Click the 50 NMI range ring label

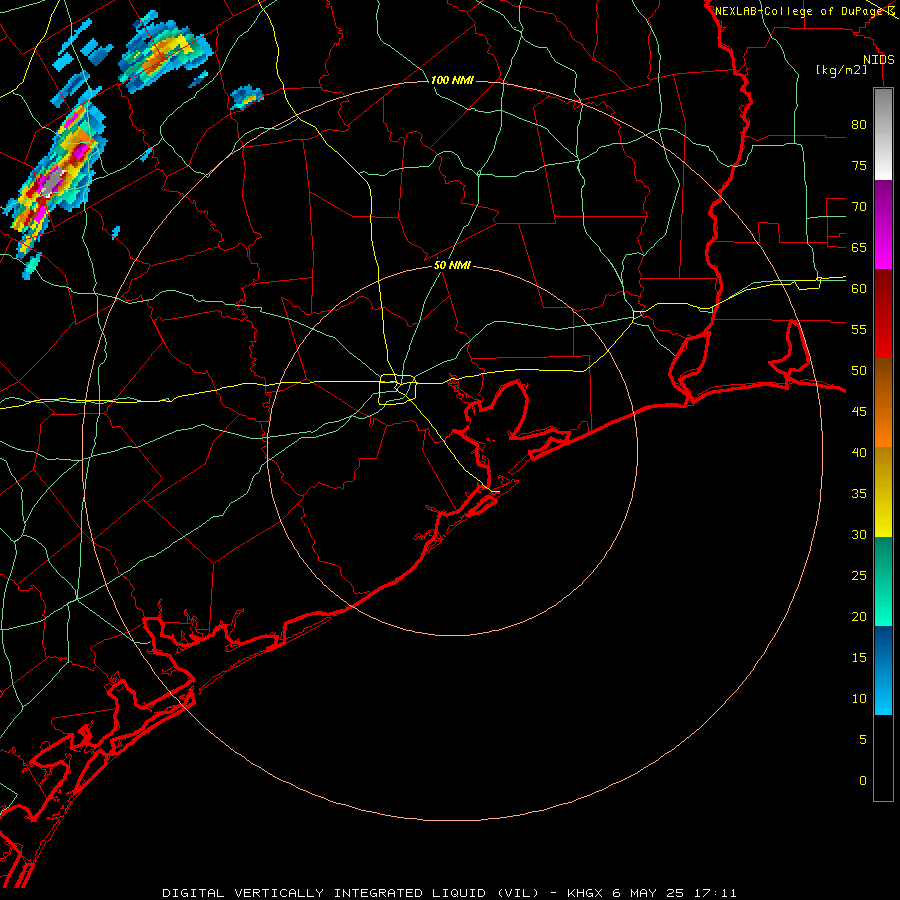(452, 265)
